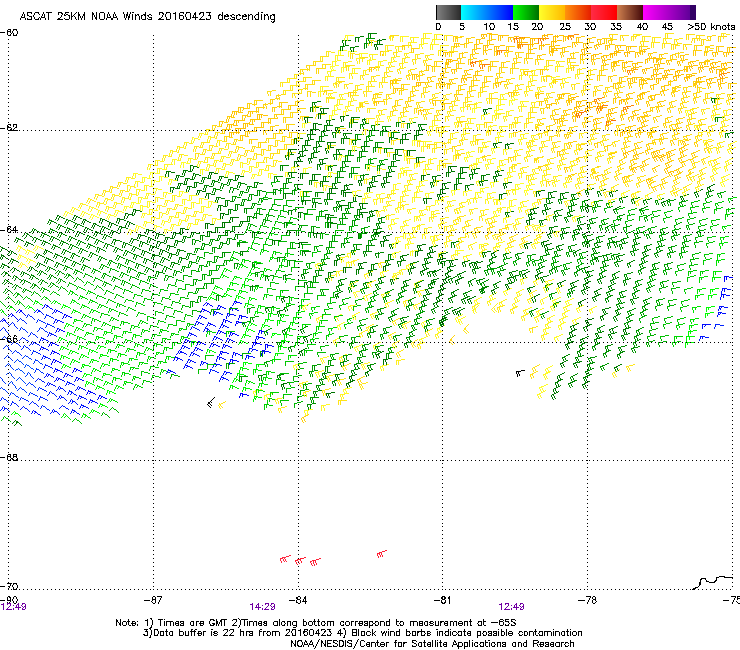The width and height of the screenshot is (740, 650).
Task: Click the '-66' latitude axis label
Action: pos(9,339)
